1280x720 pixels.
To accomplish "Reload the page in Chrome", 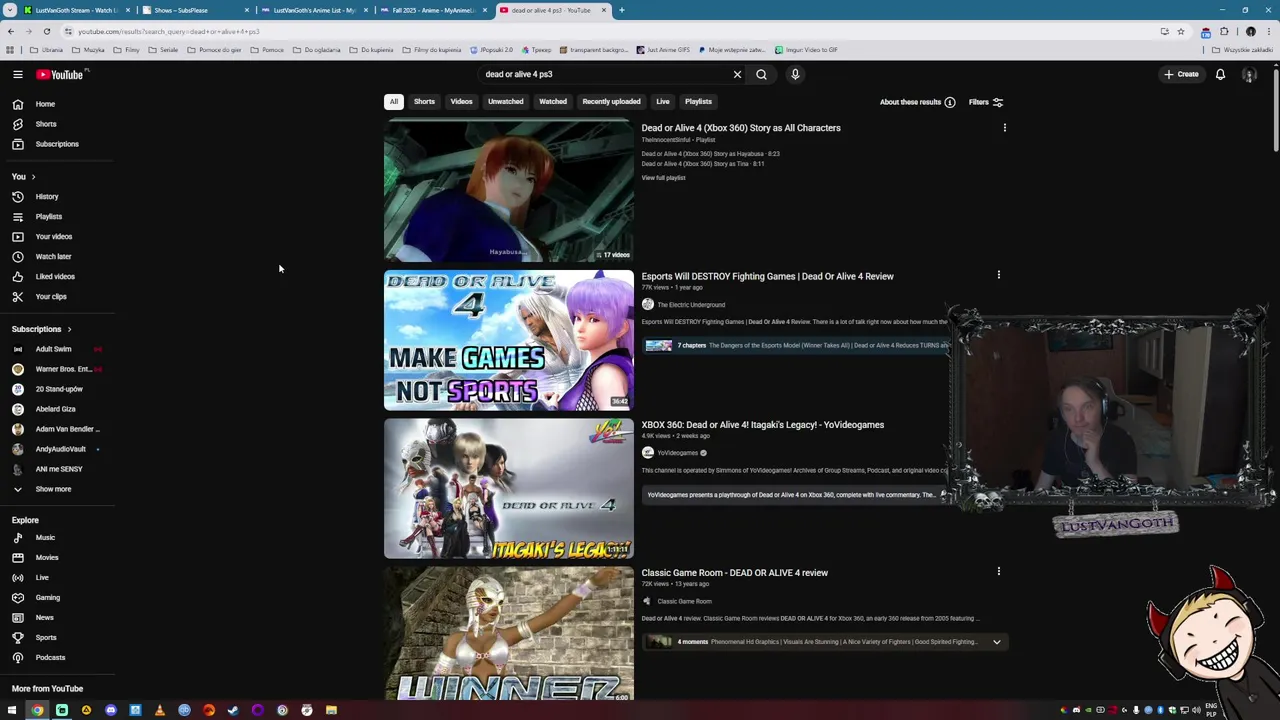I will [x=46, y=31].
